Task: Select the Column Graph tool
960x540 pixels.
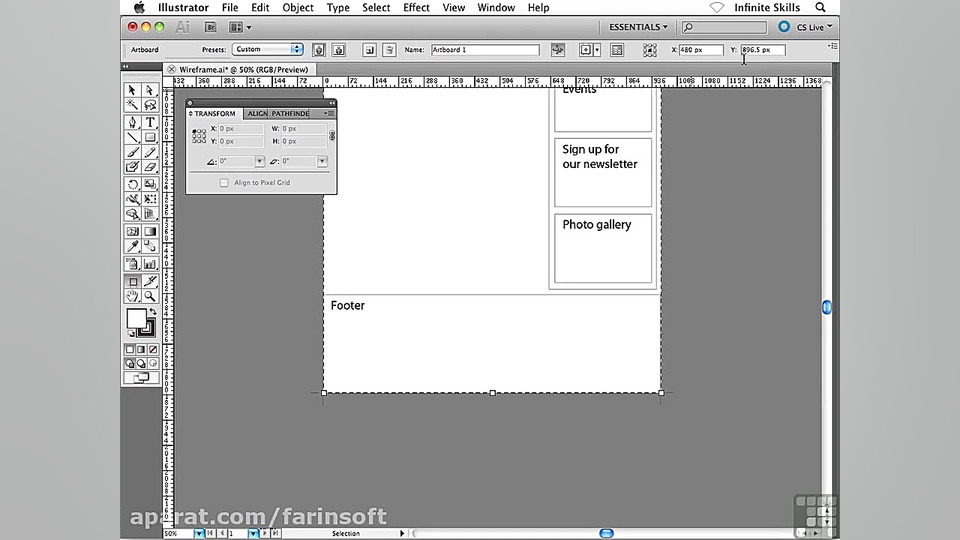Action: pos(150,264)
